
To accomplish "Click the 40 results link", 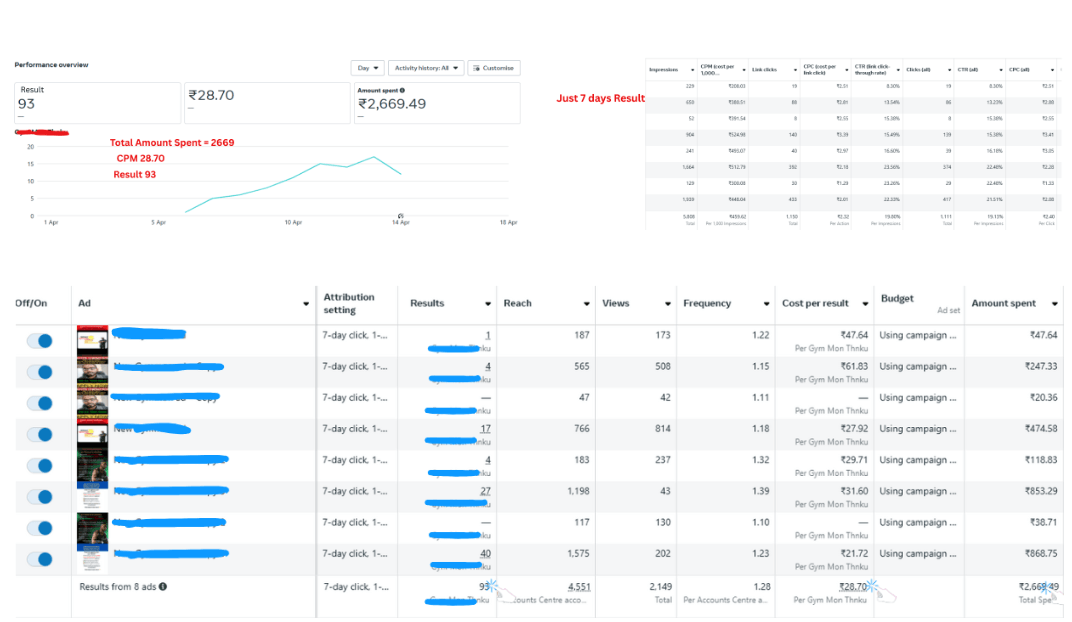I will pyautogui.click(x=485, y=554).
